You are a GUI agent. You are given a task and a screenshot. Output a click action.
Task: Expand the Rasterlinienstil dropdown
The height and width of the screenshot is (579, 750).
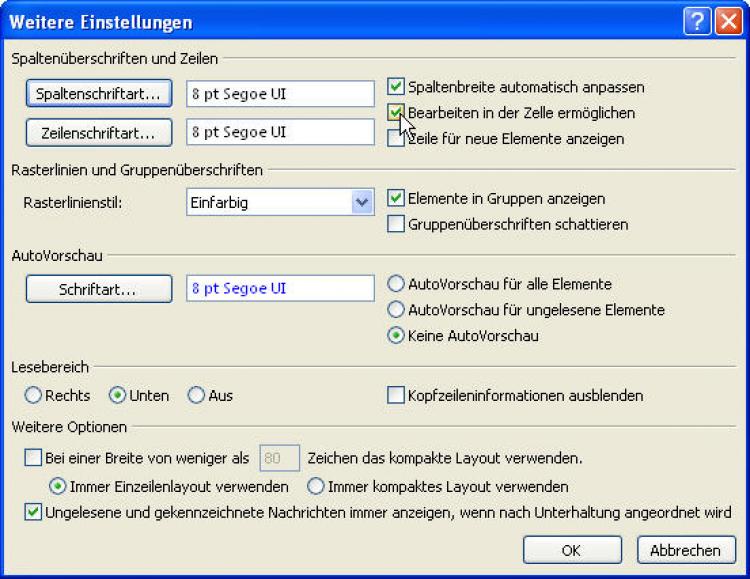pos(362,202)
